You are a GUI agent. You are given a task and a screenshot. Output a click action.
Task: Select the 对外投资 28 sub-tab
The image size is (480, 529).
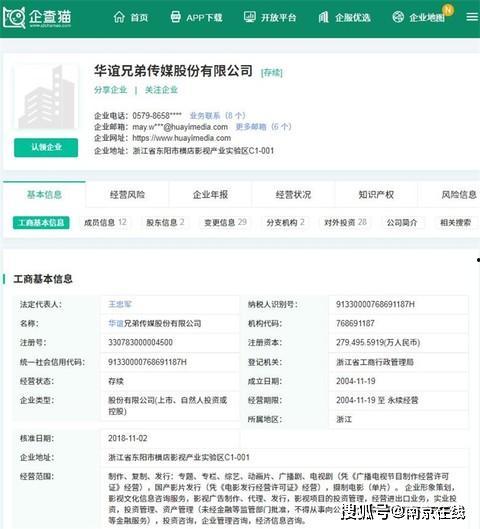coord(345,223)
